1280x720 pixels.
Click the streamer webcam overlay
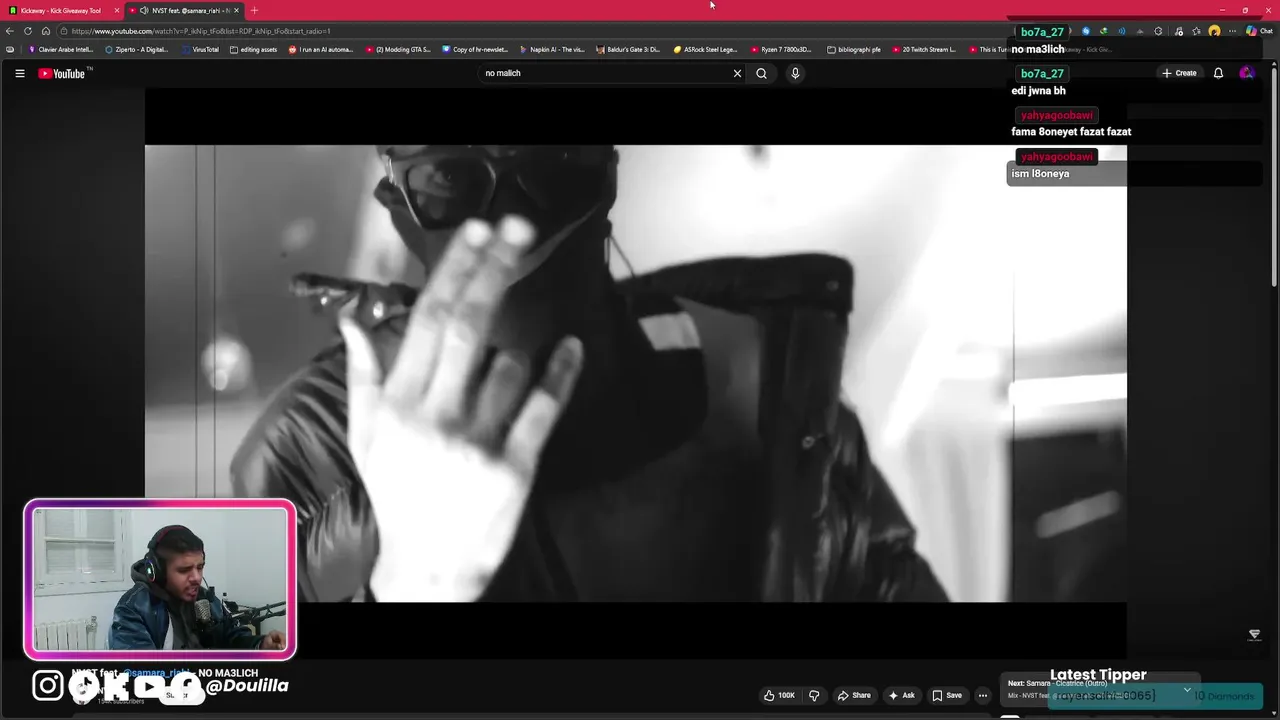(x=160, y=580)
